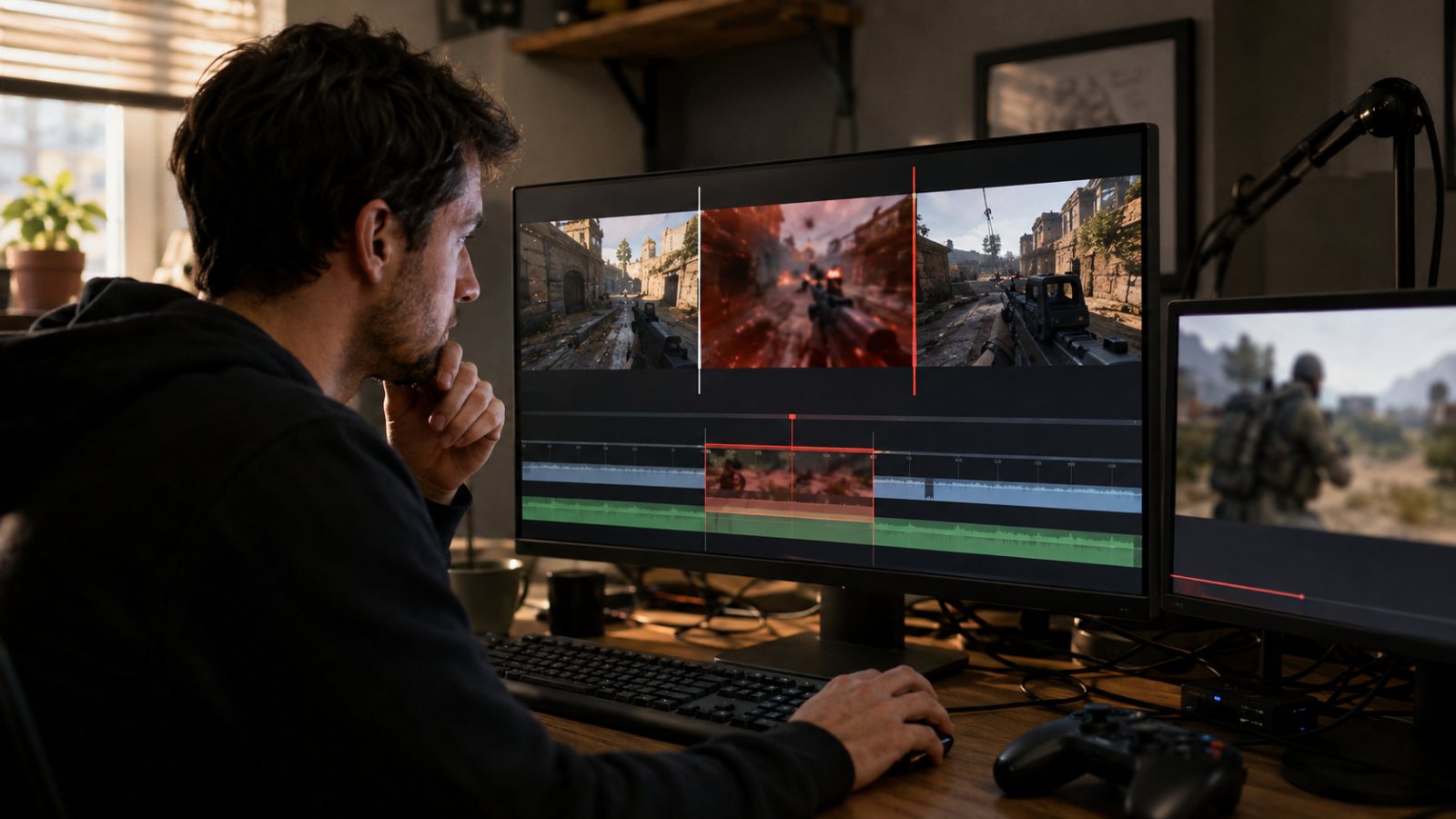Click the red playhead handle above the timeline
This screenshot has height=819, width=1456.
pos(792,417)
